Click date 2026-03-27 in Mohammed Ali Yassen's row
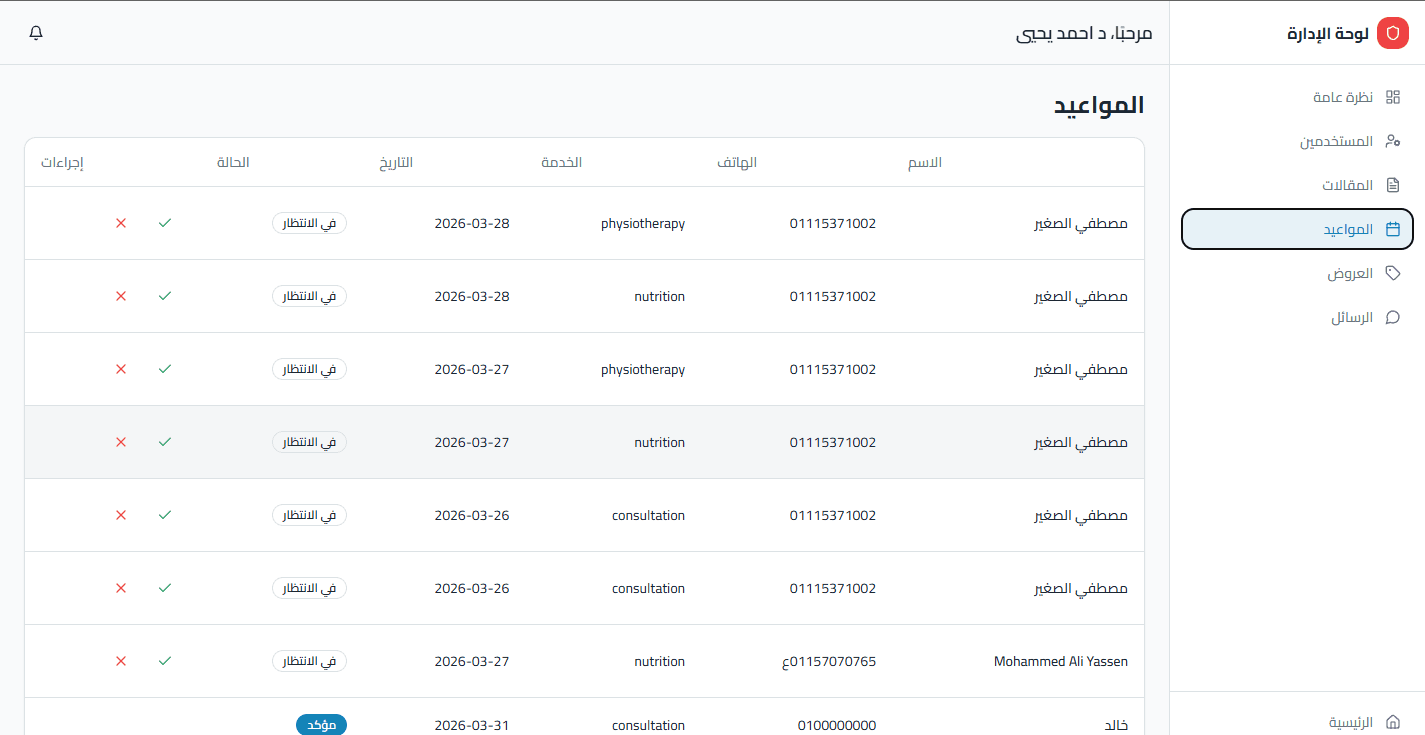Viewport: 1425px width, 735px height. tap(472, 661)
